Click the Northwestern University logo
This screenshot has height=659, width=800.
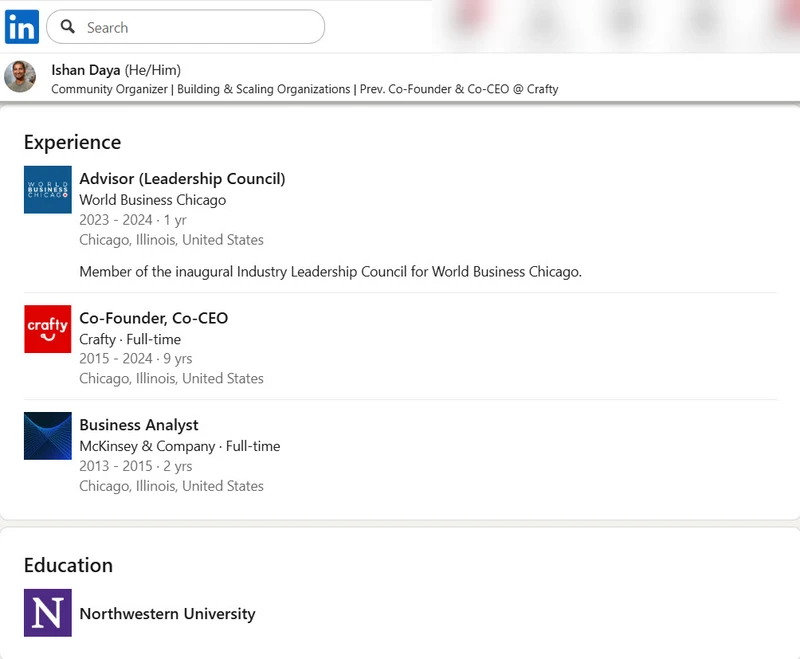pos(48,612)
